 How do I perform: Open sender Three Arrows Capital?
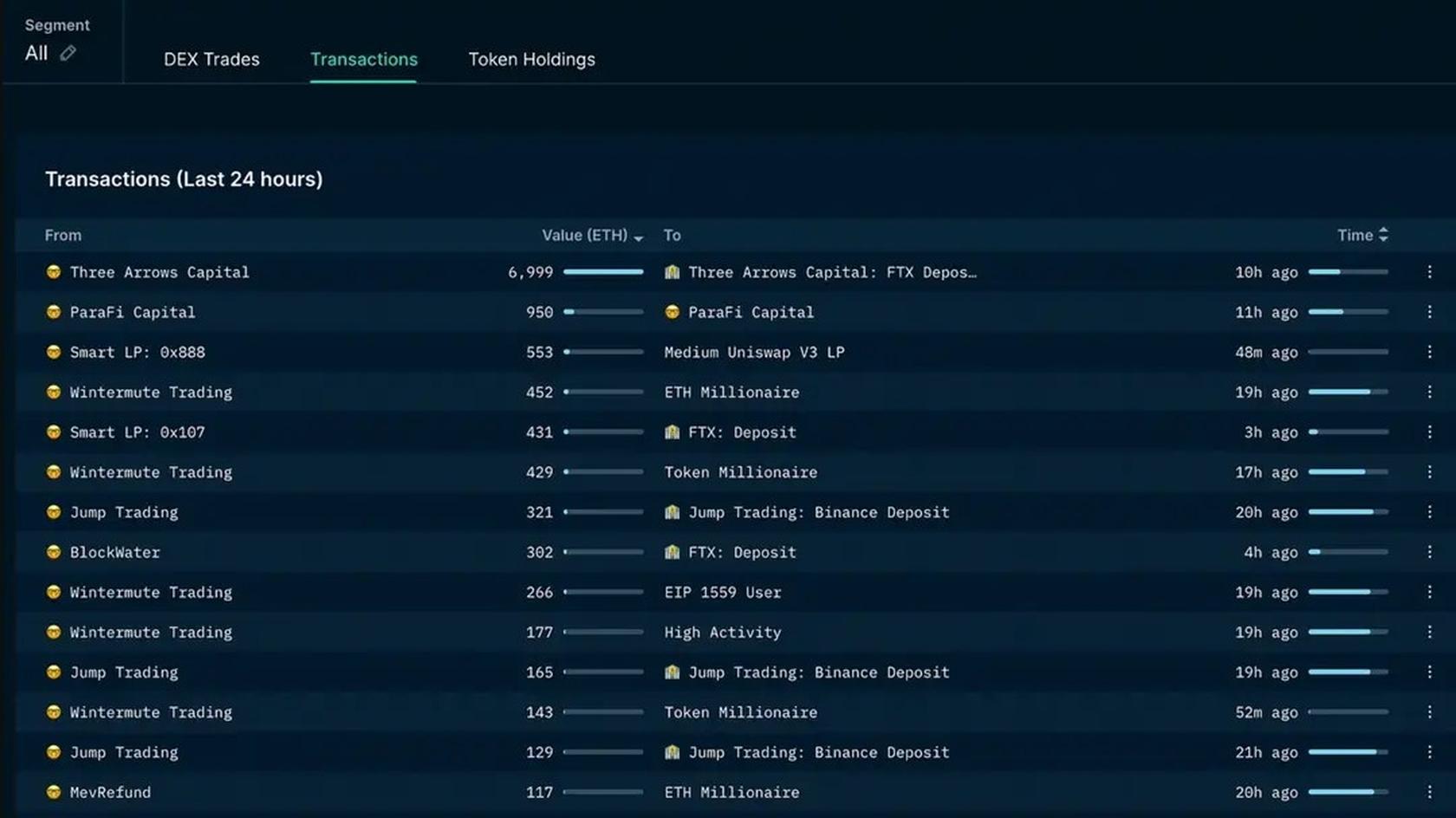(159, 272)
